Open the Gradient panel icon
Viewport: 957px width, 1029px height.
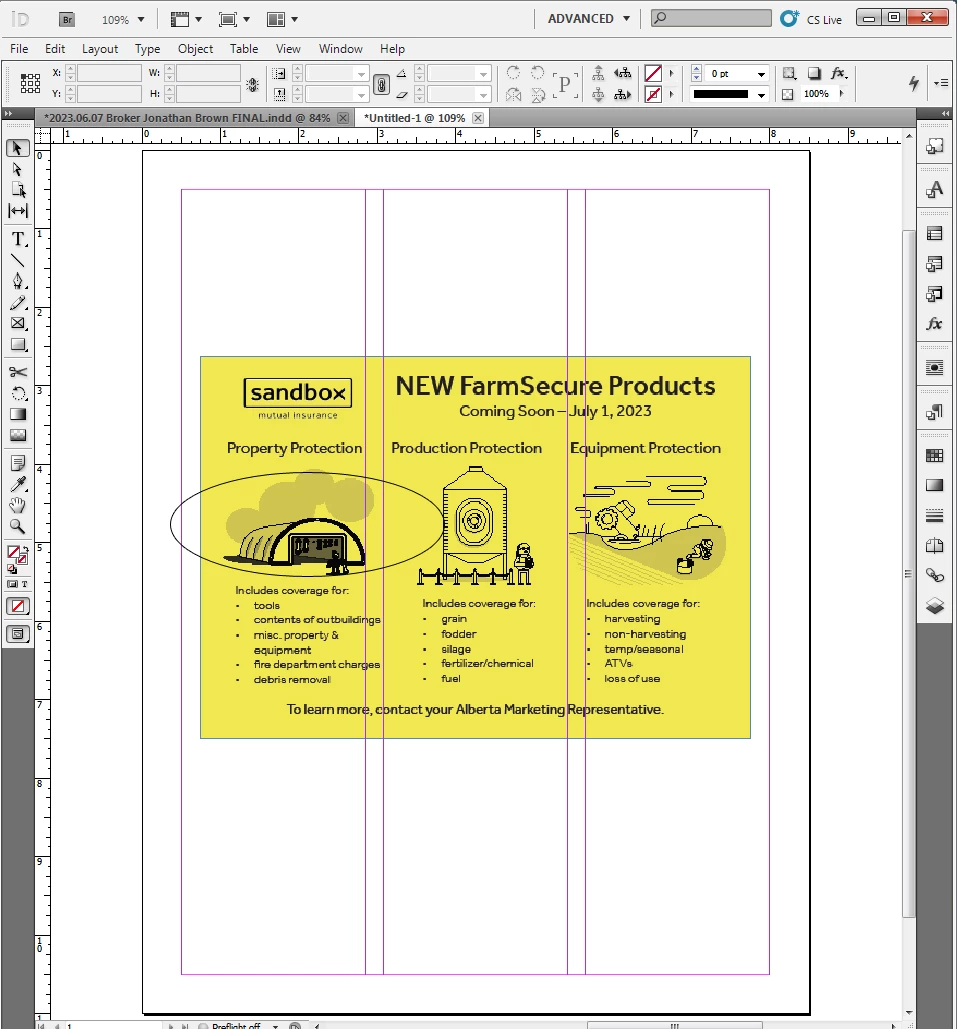tap(935, 485)
